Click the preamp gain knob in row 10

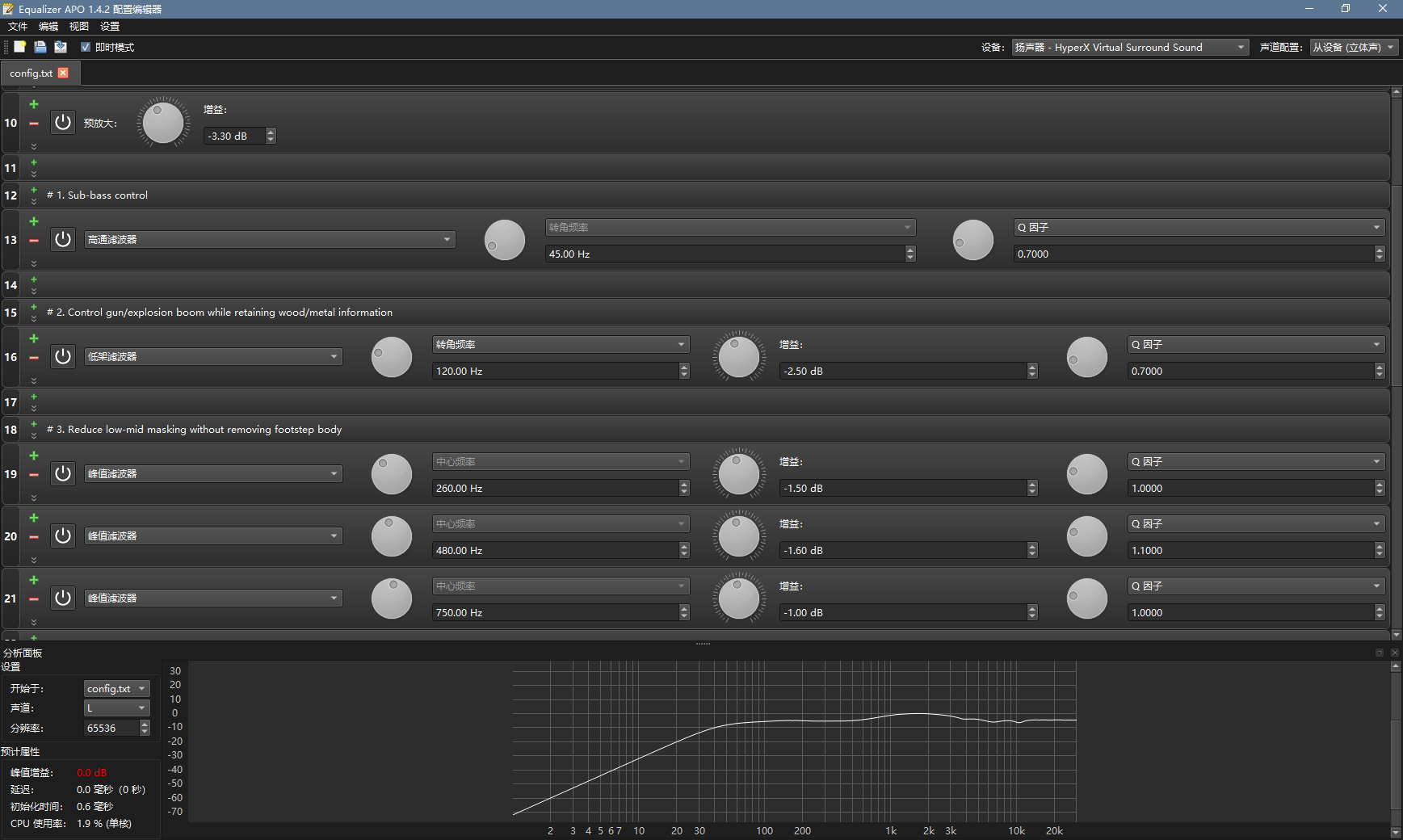[x=163, y=123]
